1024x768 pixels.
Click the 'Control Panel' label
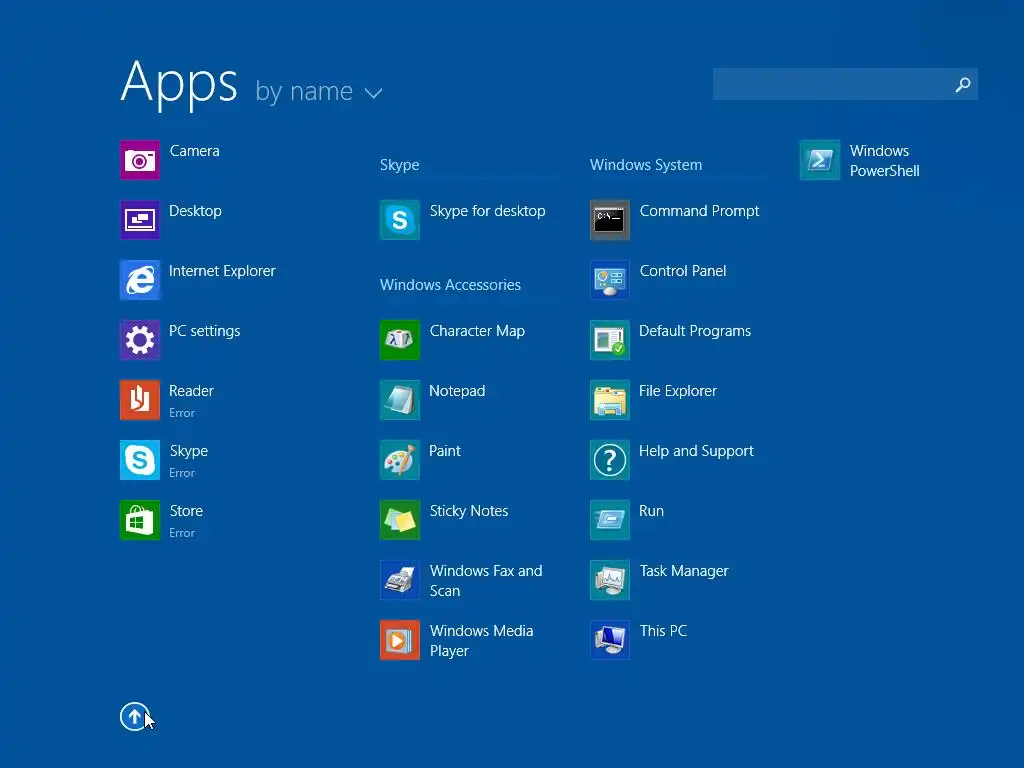683,271
